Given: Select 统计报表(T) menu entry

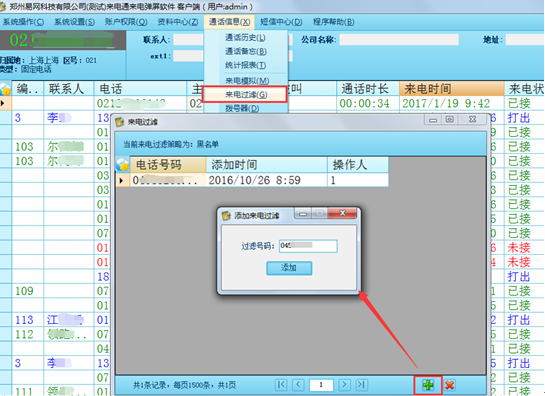Looking at the screenshot, I should pyautogui.click(x=246, y=65).
